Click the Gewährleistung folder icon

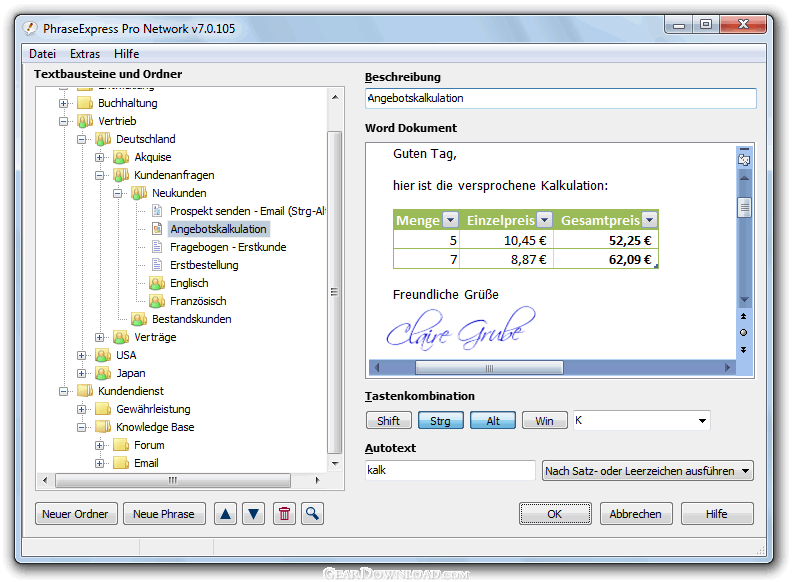103,409
